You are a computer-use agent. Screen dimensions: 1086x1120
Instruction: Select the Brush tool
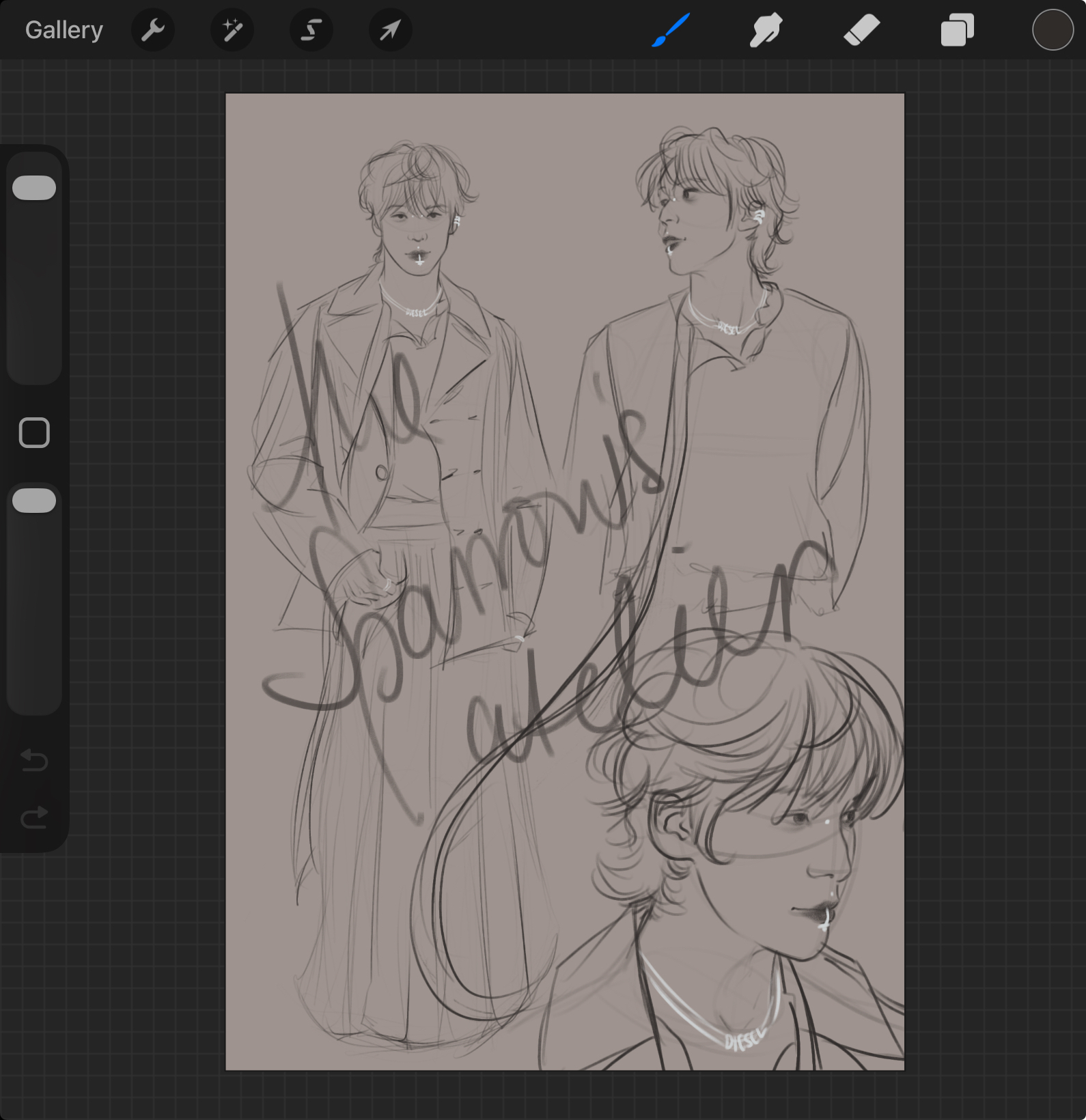[x=671, y=30]
